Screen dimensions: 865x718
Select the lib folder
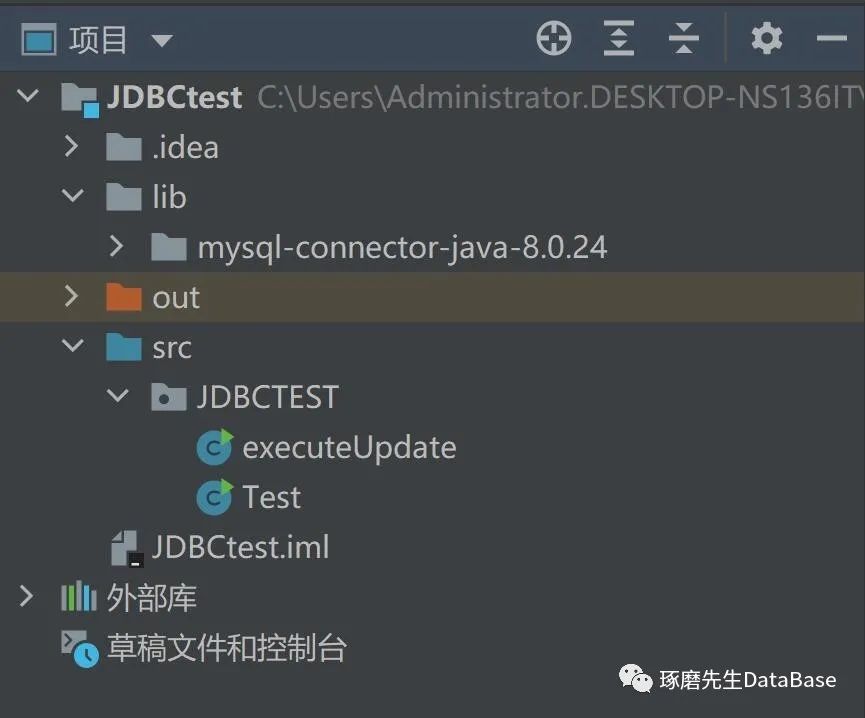(169, 197)
